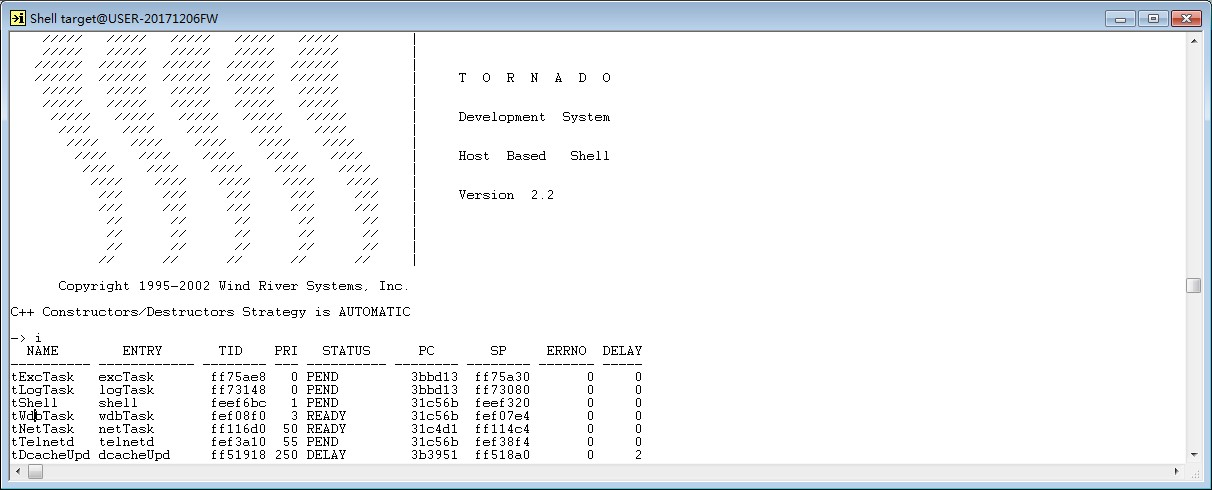
Task: Click TID value ff116d0
Action: (x=238, y=429)
